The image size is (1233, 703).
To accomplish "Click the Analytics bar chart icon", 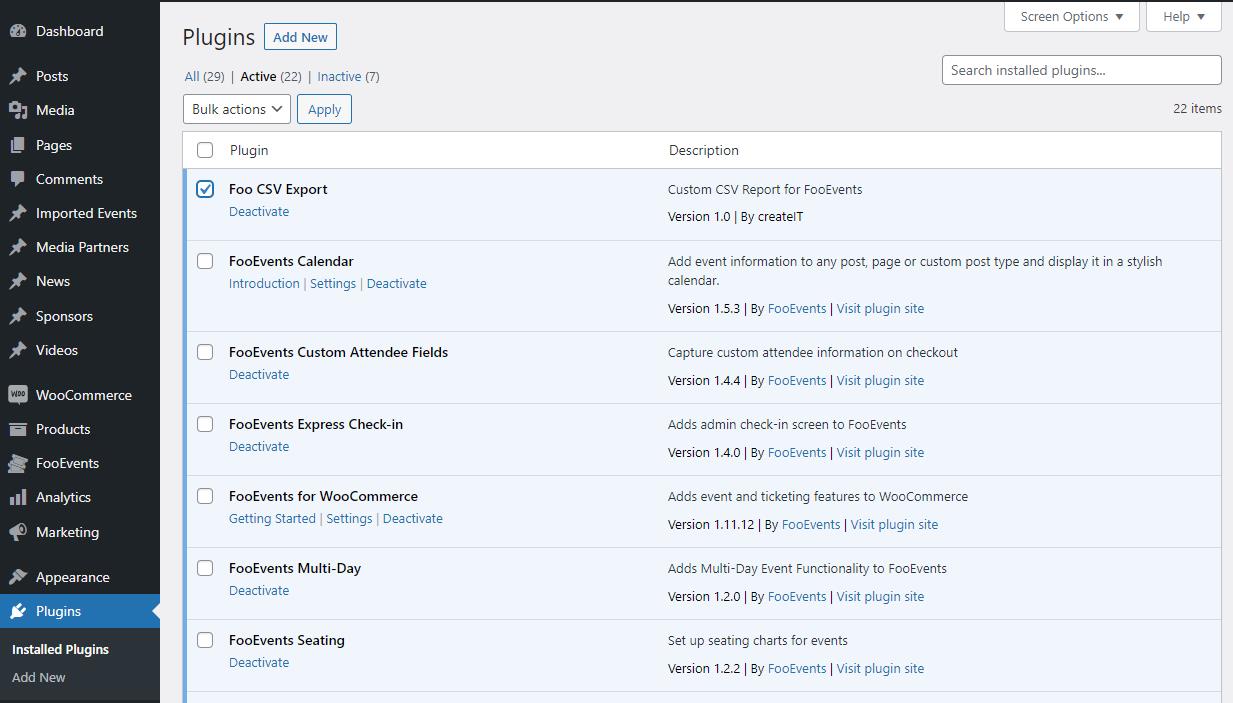I will click(x=17, y=497).
